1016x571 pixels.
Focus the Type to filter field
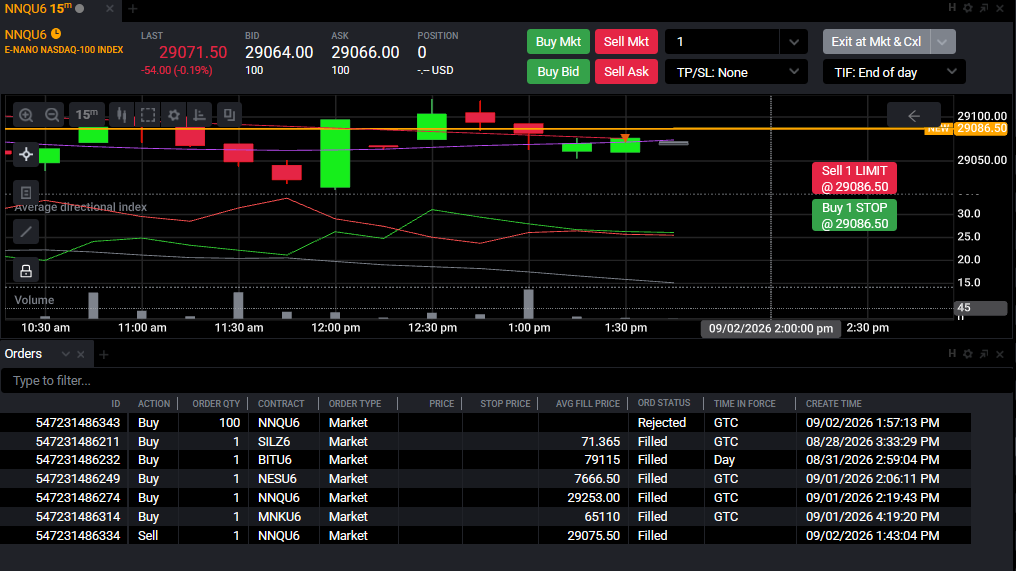tap(505, 380)
